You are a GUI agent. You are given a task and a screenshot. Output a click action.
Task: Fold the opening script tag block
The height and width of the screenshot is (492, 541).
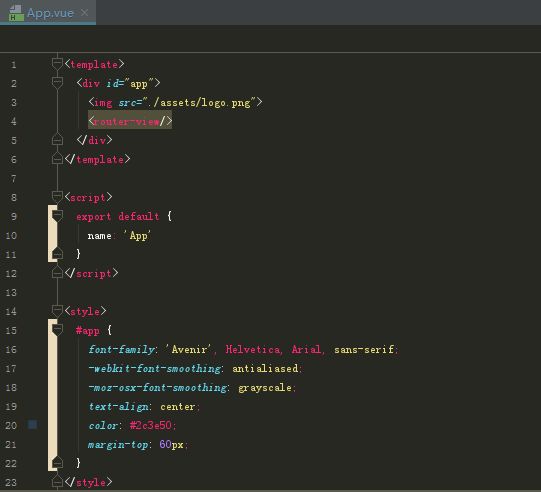coord(57,197)
